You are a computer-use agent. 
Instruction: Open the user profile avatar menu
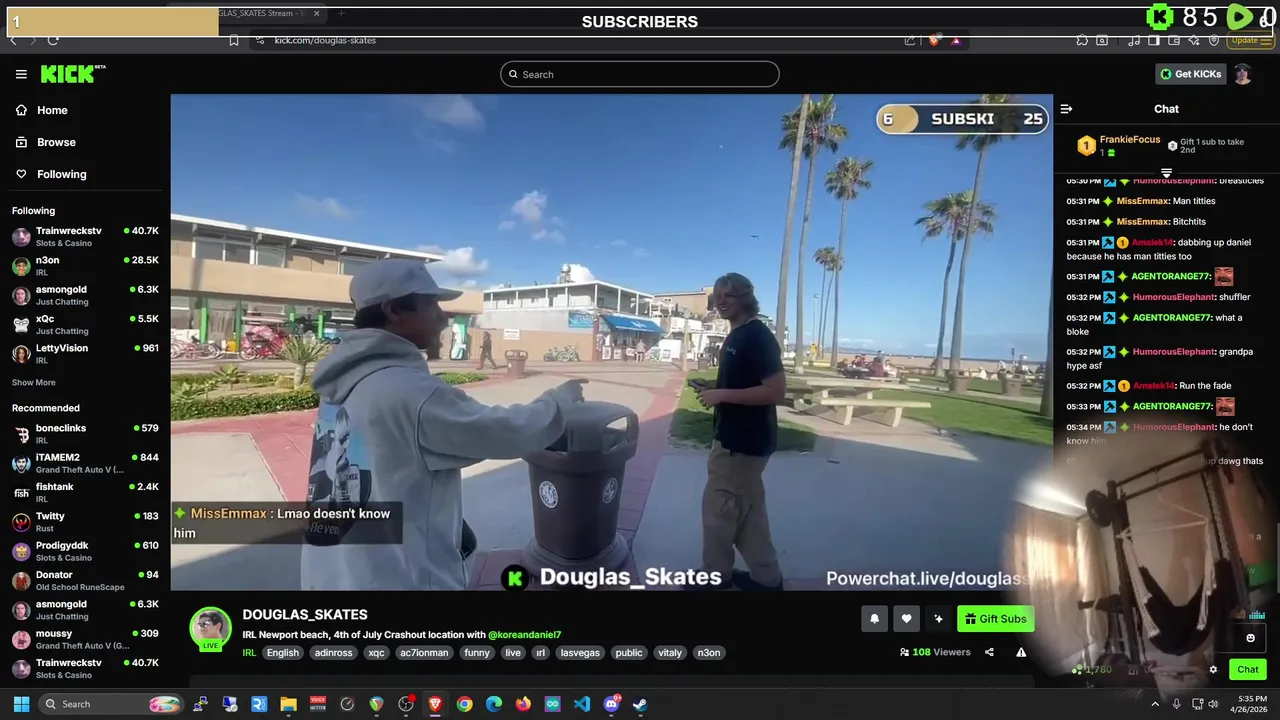coord(1243,74)
